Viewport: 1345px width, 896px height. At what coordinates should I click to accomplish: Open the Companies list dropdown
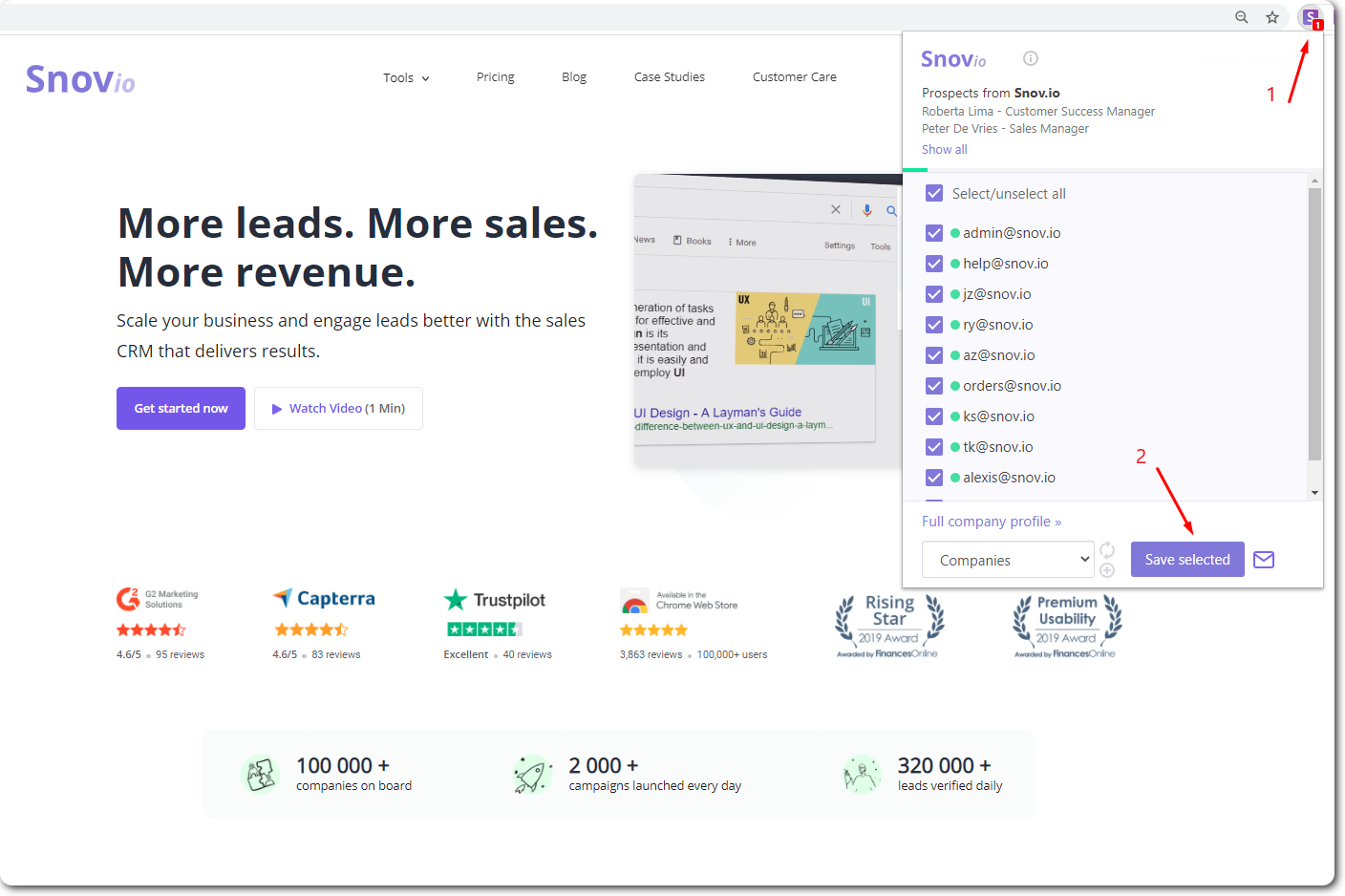pyautogui.click(x=1008, y=560)
